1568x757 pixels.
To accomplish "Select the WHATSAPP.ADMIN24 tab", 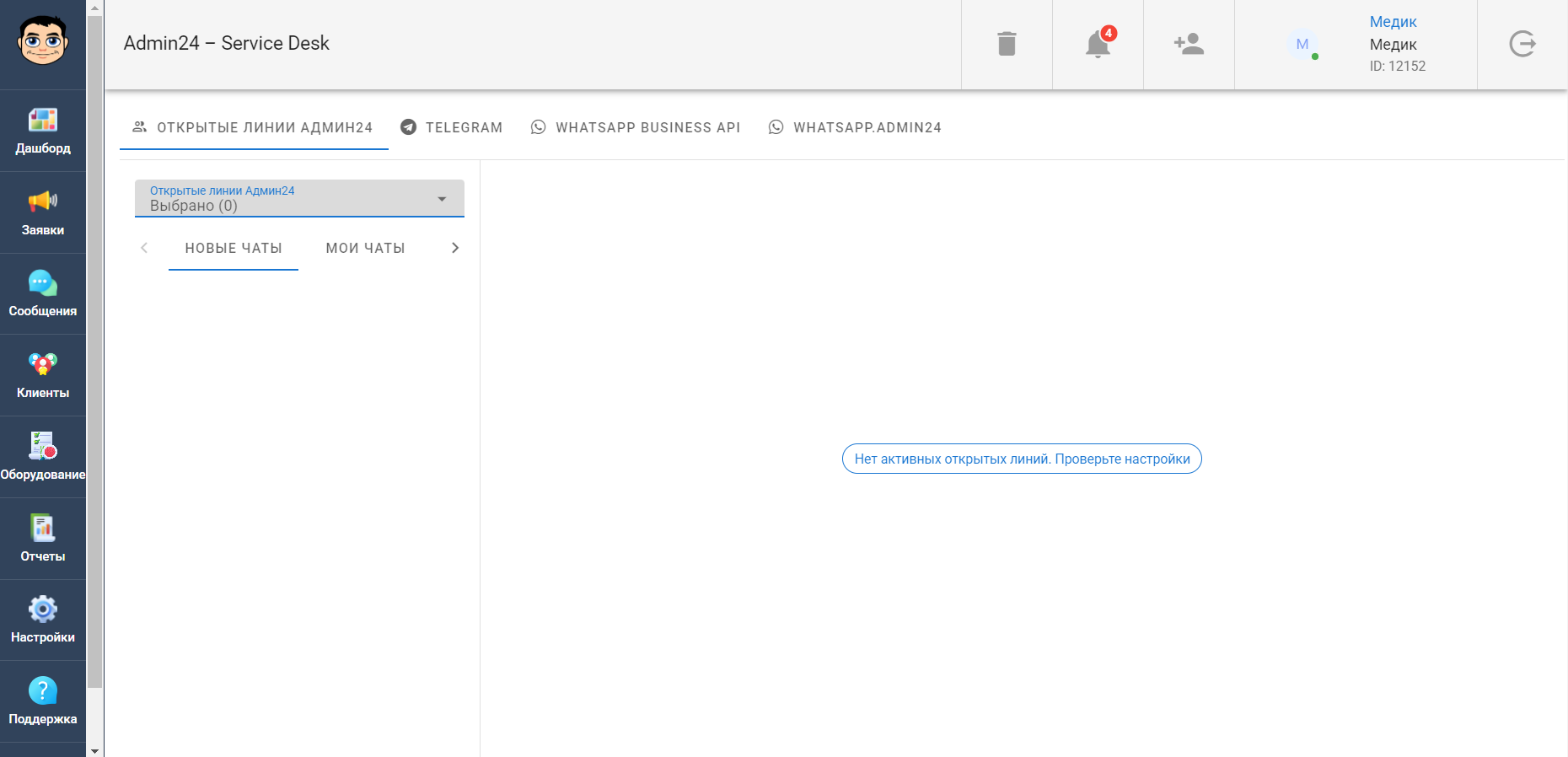I will point(855,127).
